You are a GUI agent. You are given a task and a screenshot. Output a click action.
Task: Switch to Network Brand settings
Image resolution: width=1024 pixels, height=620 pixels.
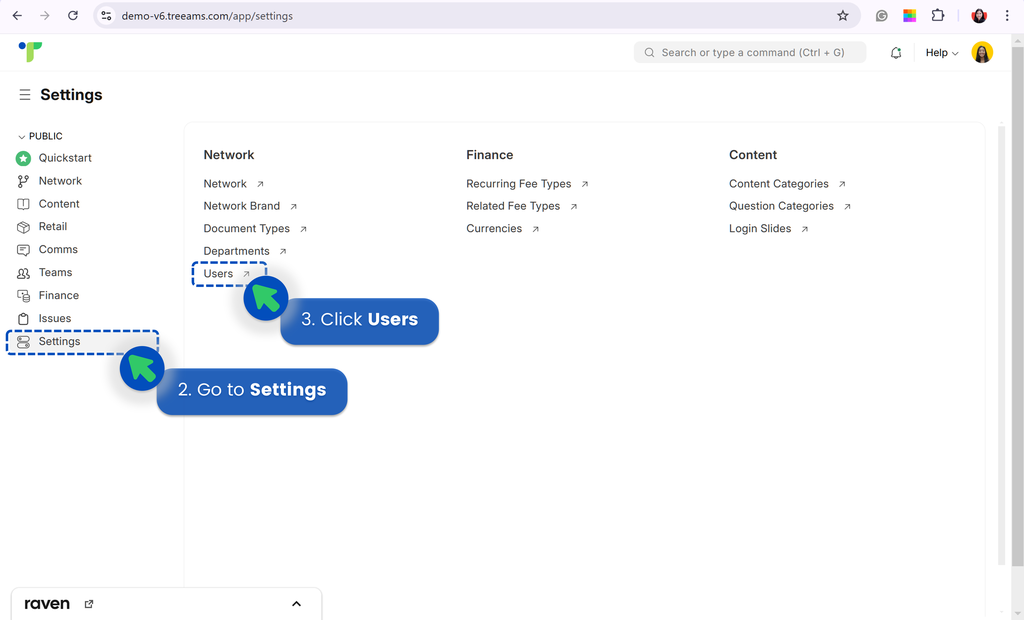click(x=243, y=205)
